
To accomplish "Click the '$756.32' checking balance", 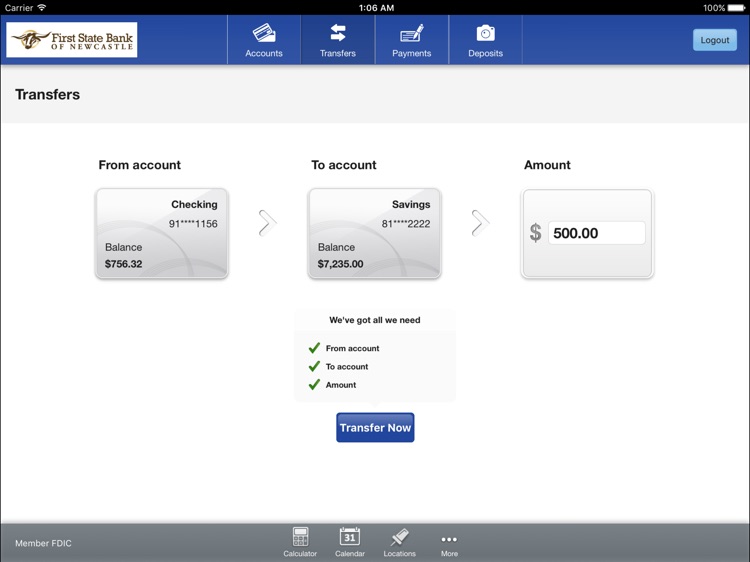I will point(123,264).
